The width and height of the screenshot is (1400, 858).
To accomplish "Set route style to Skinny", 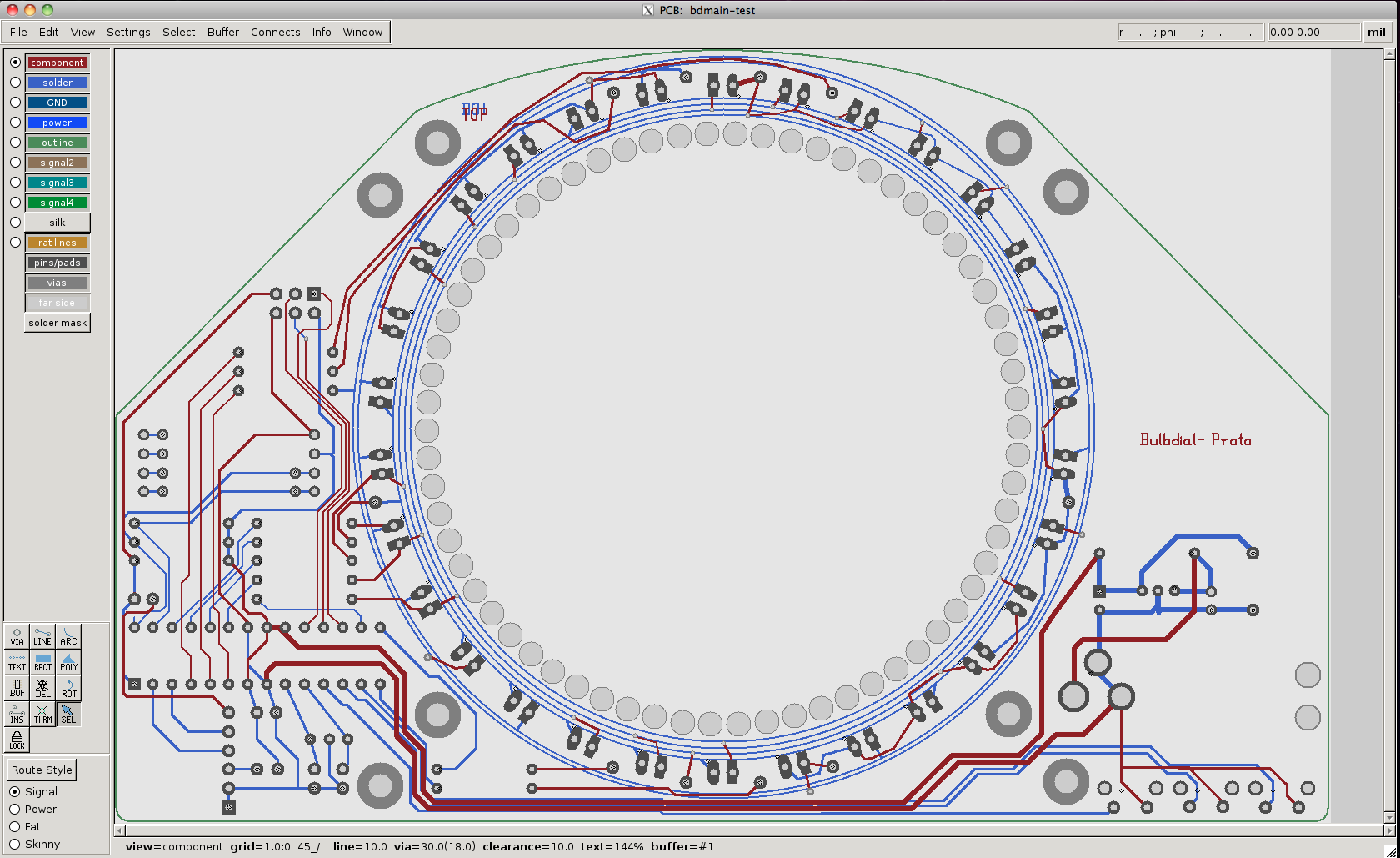I will (x=15, y=844).
